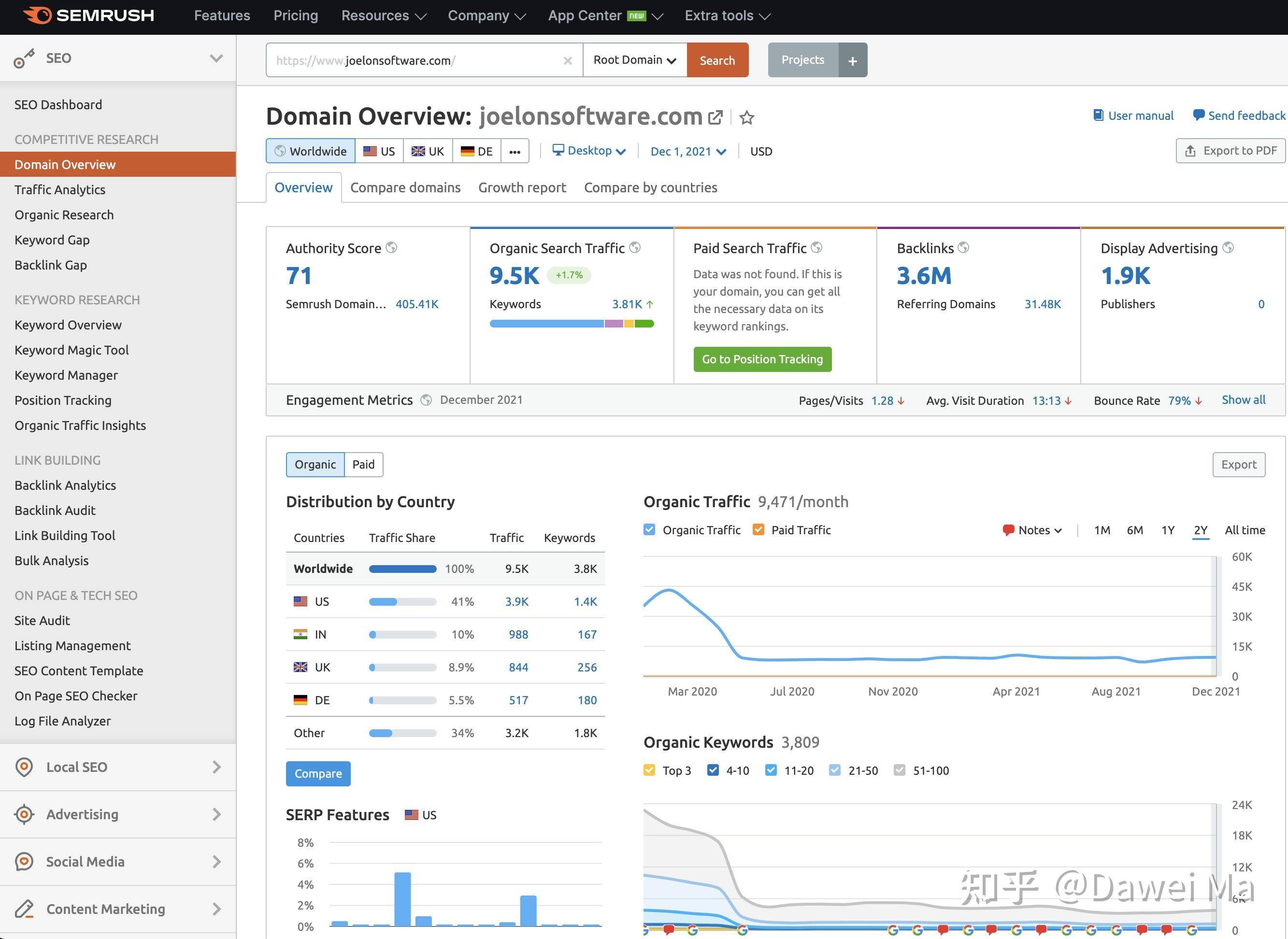
Task: Click the chart Export button
Action: 1239,464
